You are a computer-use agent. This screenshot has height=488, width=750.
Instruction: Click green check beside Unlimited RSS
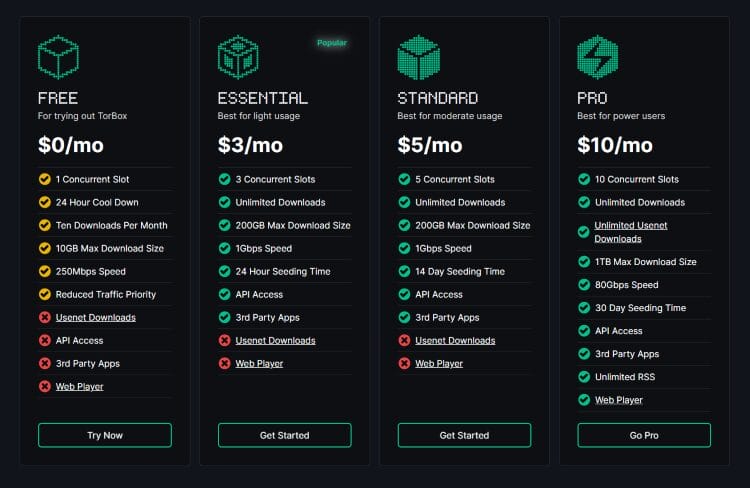pyautogui.click(x=584, y=377)
